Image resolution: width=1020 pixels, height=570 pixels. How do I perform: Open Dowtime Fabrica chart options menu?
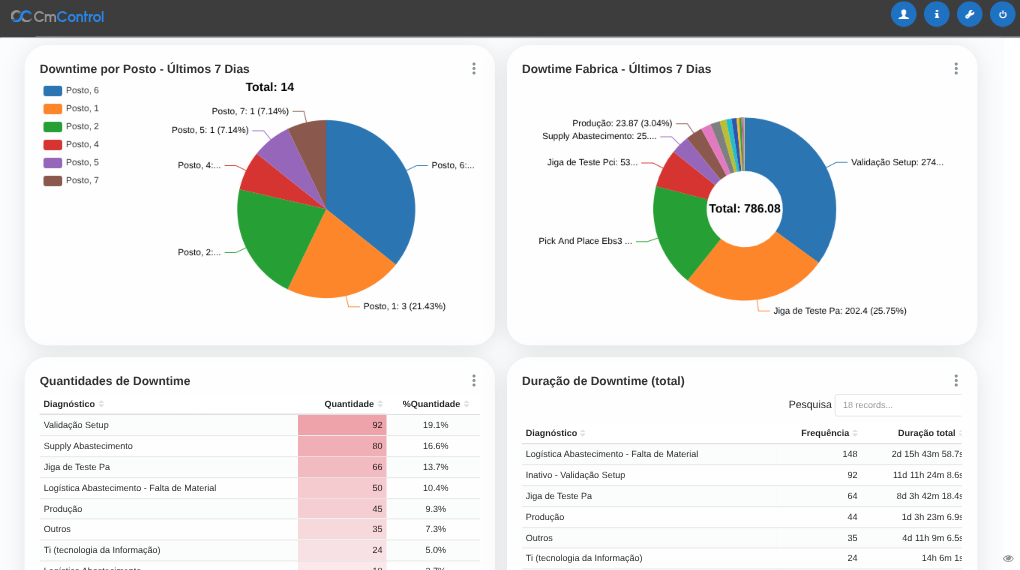point(955,69)
